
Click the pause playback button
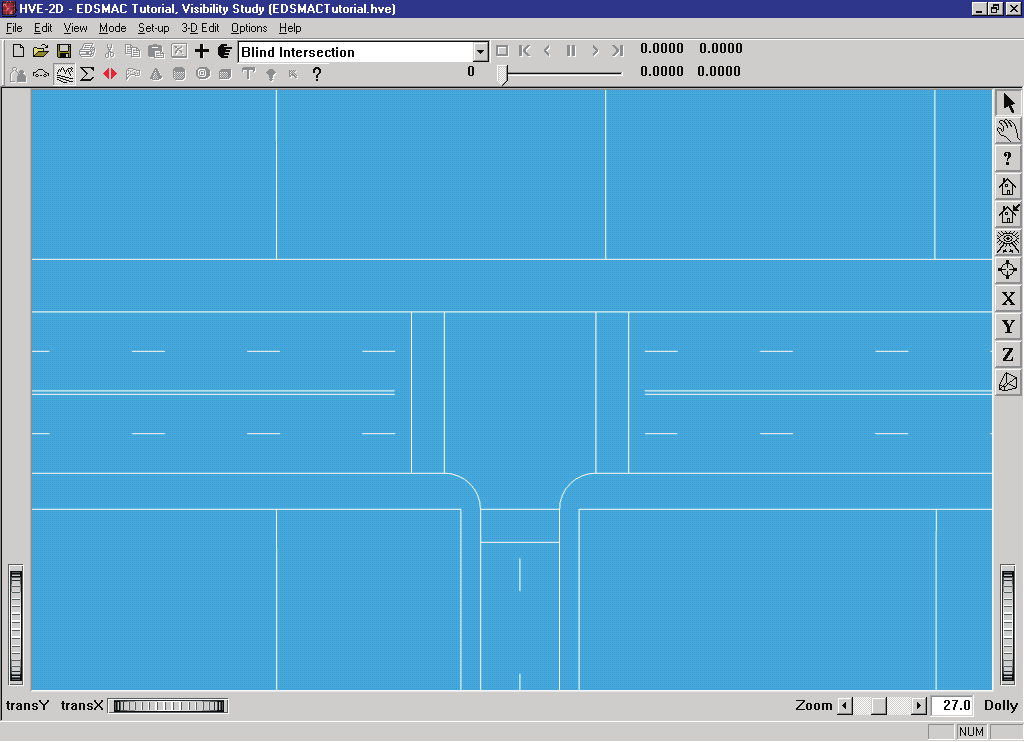(x=571, y=50)
